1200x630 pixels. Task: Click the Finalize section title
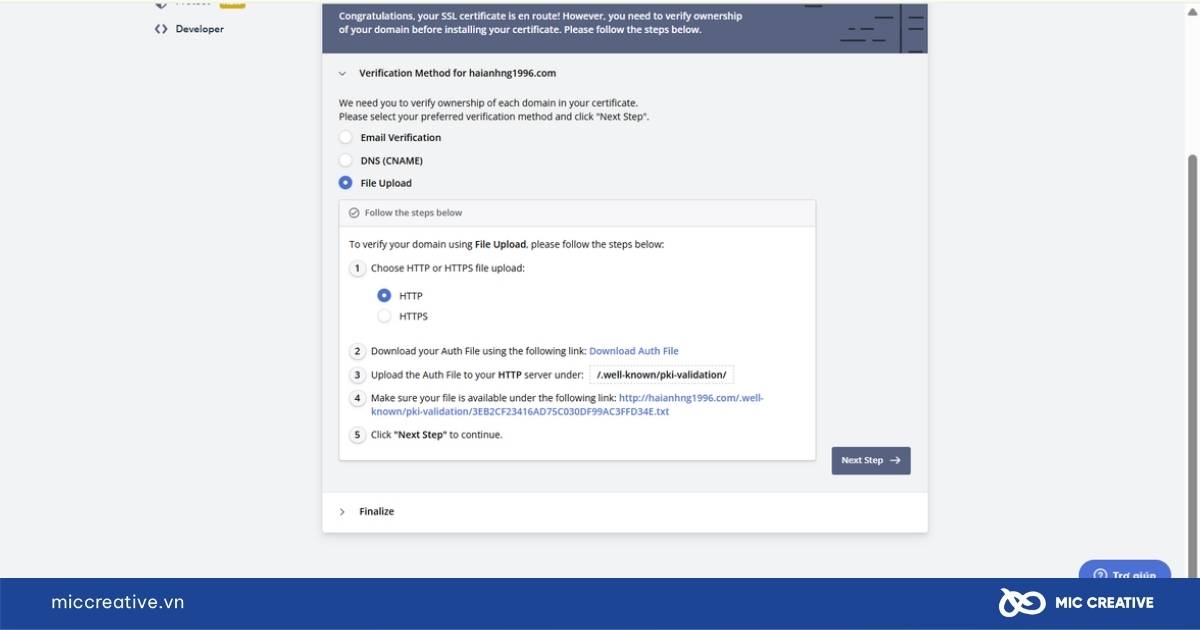377,511
